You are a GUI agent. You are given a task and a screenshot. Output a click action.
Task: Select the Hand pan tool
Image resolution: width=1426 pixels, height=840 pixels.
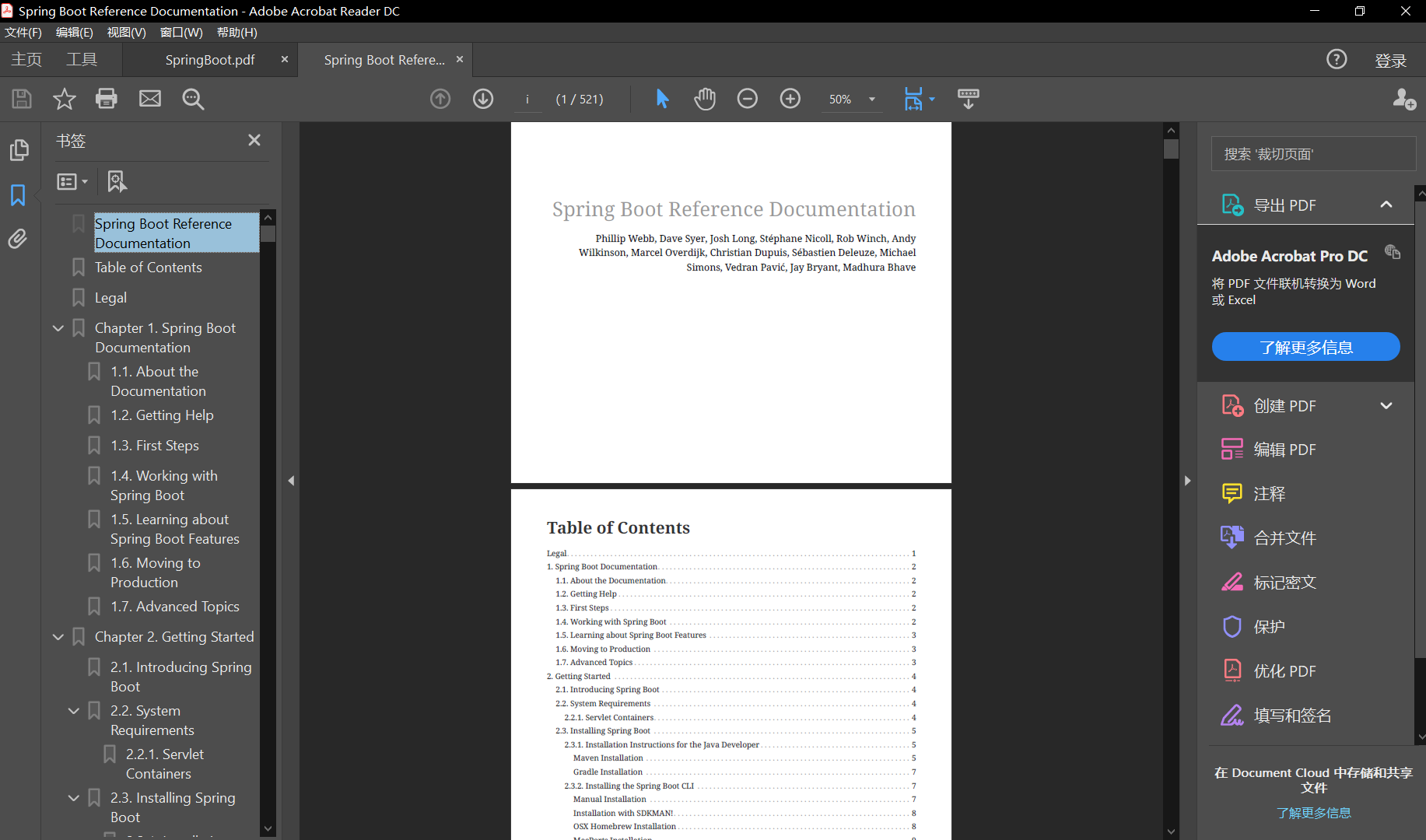[x=705, y=99]
